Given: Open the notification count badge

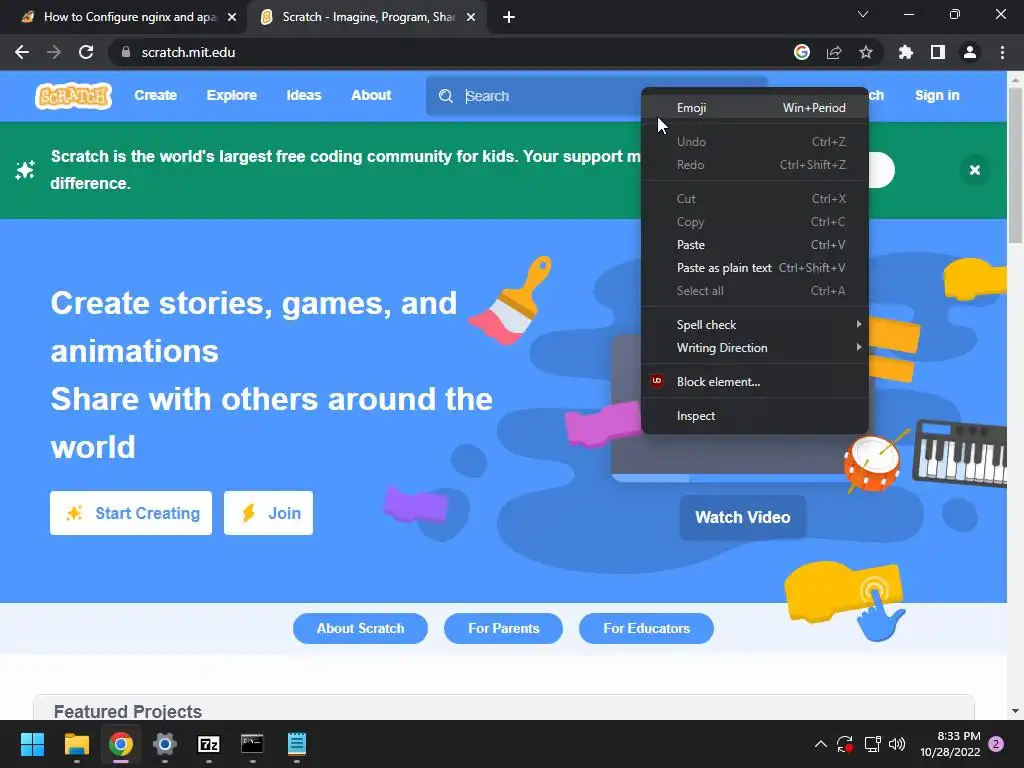Looking at the screenshot, I should [996, 744].
